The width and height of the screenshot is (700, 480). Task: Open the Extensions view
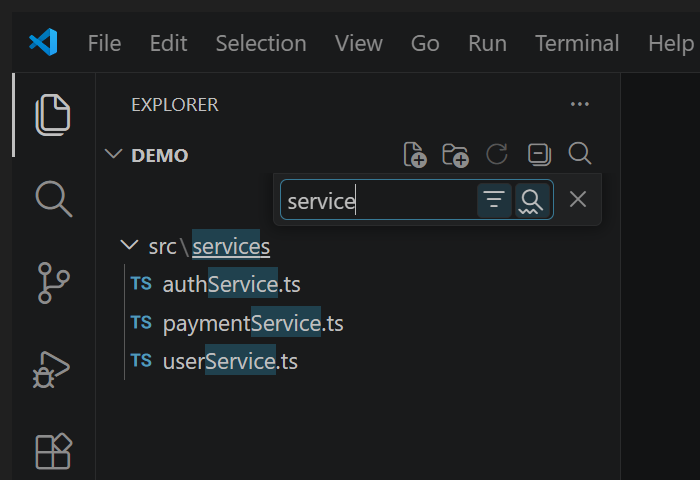pyautogui.click(x=54, y=451)
